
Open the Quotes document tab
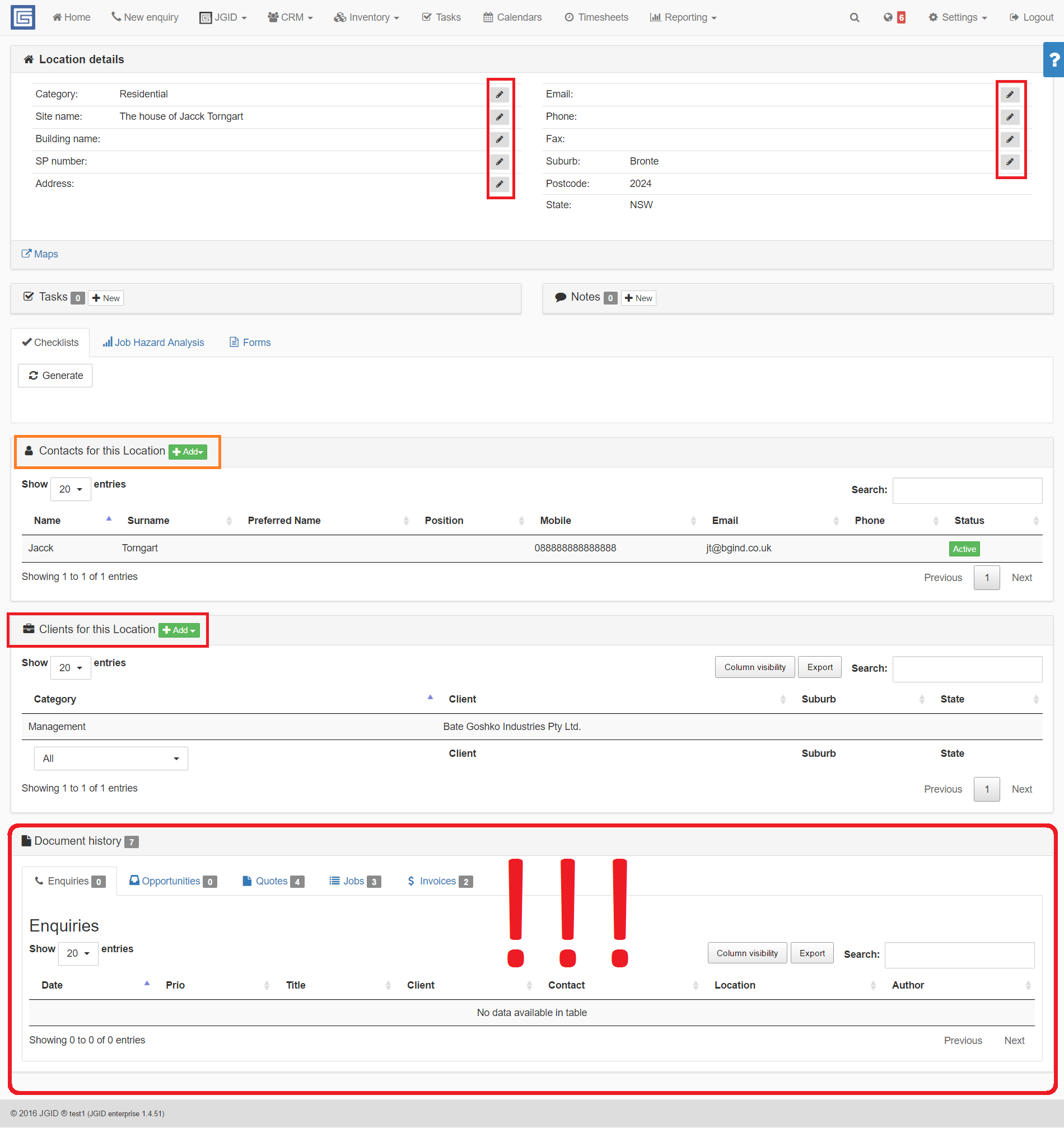273,882
